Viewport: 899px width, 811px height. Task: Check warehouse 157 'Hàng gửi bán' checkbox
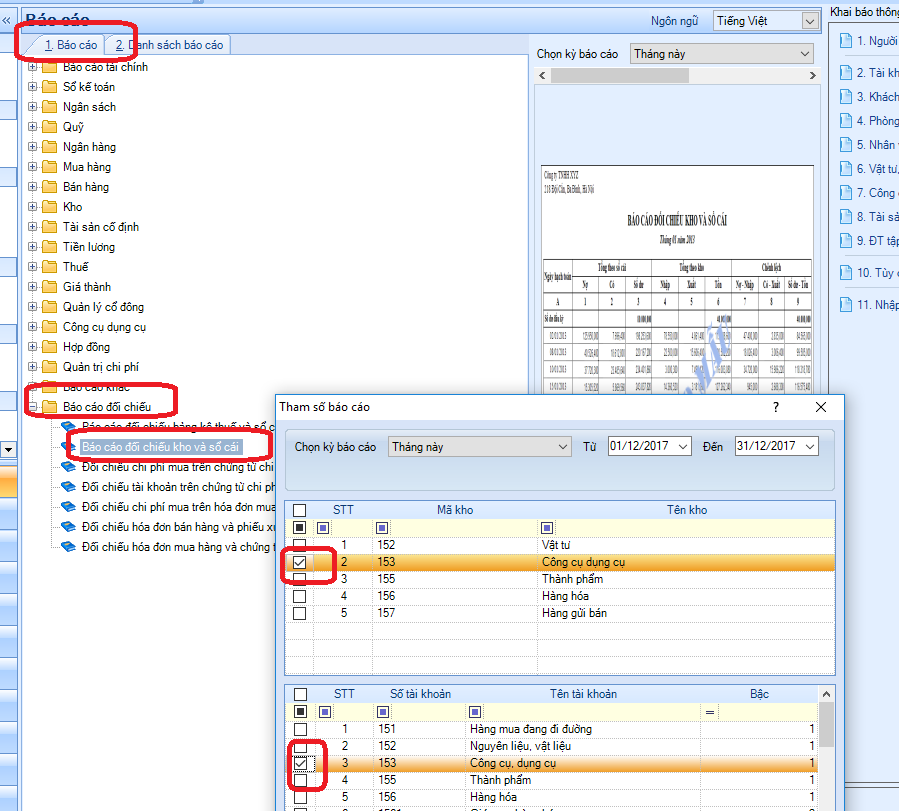(x=299, y=613)
